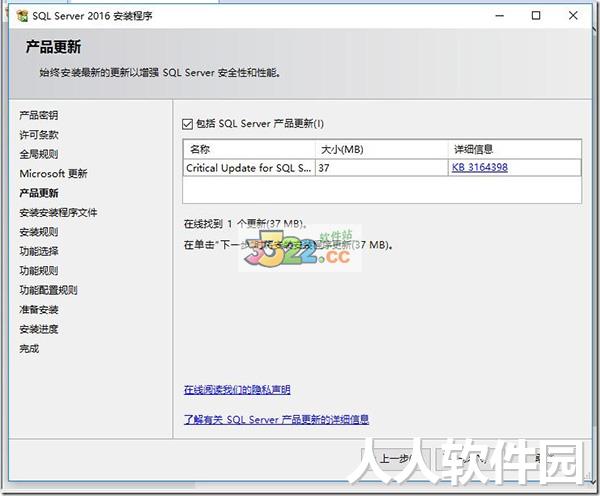The width and height of the screenshot is (600, 496).
Task: Click the 上一步 button
Action: [x=396, y=458]
